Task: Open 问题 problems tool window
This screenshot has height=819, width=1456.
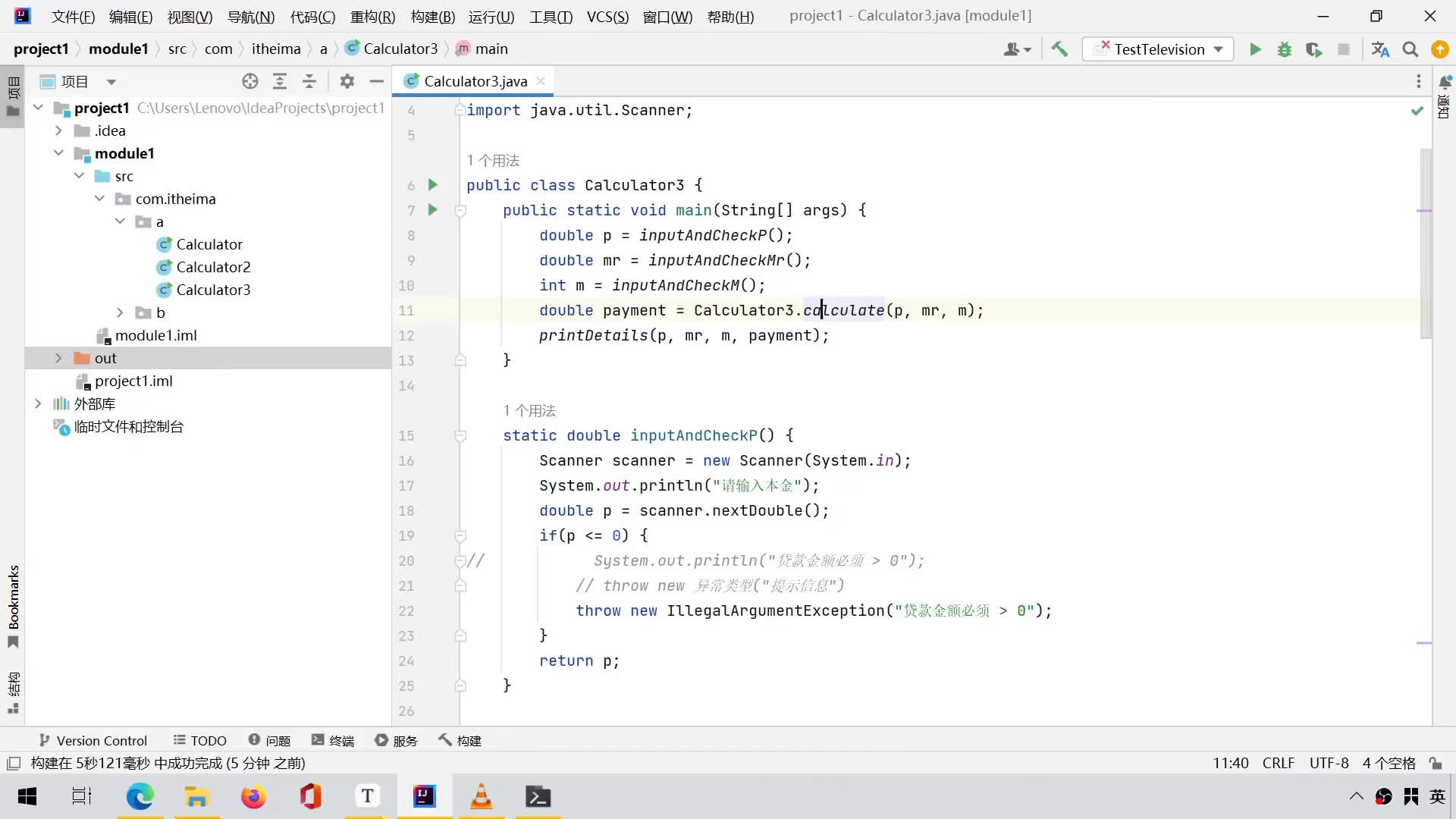Action: point(269,740)
